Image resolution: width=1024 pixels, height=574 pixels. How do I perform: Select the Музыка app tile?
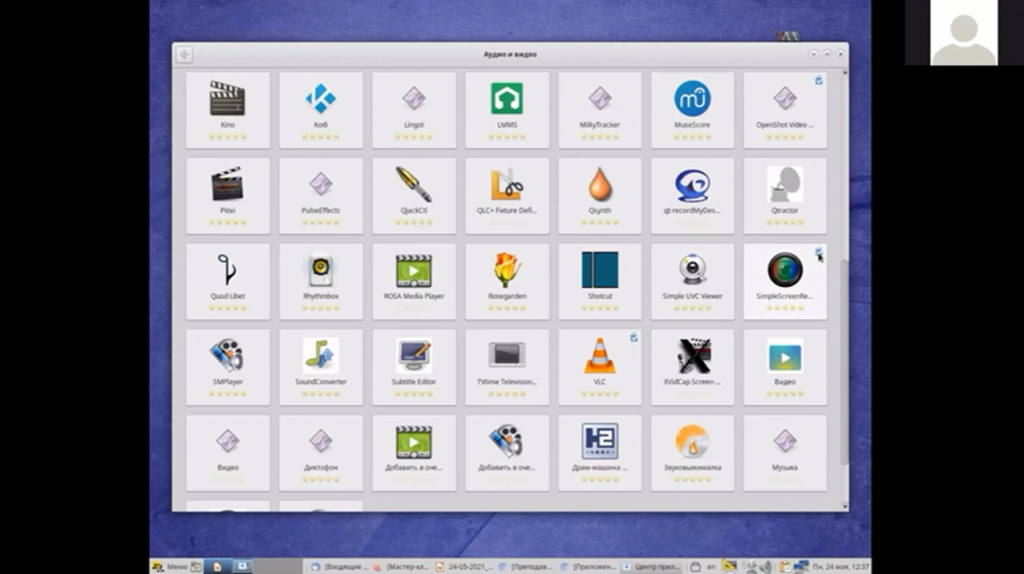[x=785, y=453]
